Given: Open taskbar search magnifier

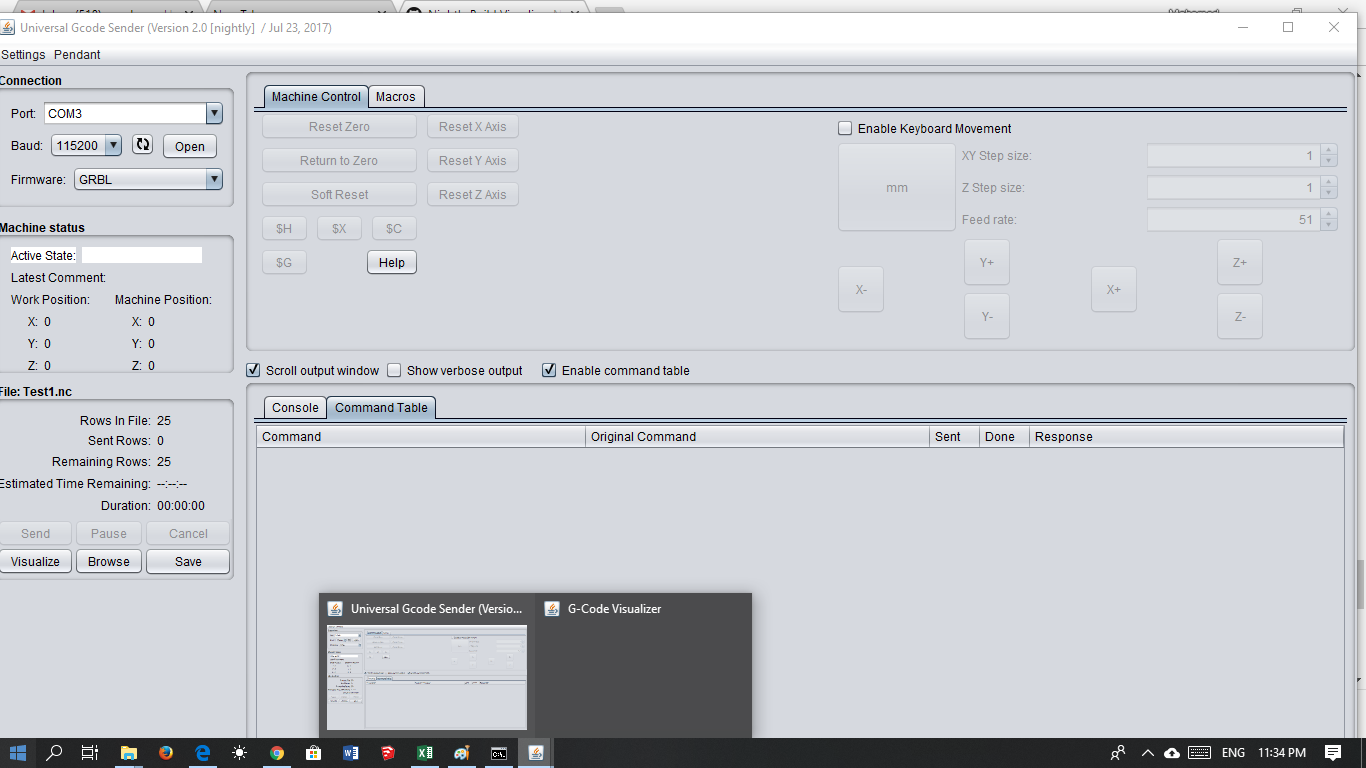Looking at the screenshot, I should 55,753.
